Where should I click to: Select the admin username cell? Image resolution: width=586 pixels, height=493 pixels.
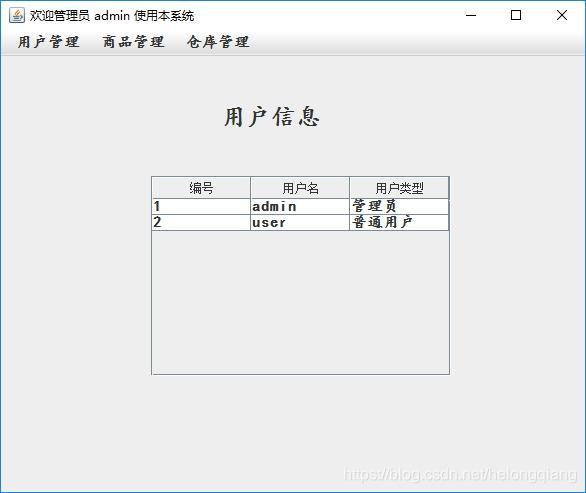tap(300, 206)
